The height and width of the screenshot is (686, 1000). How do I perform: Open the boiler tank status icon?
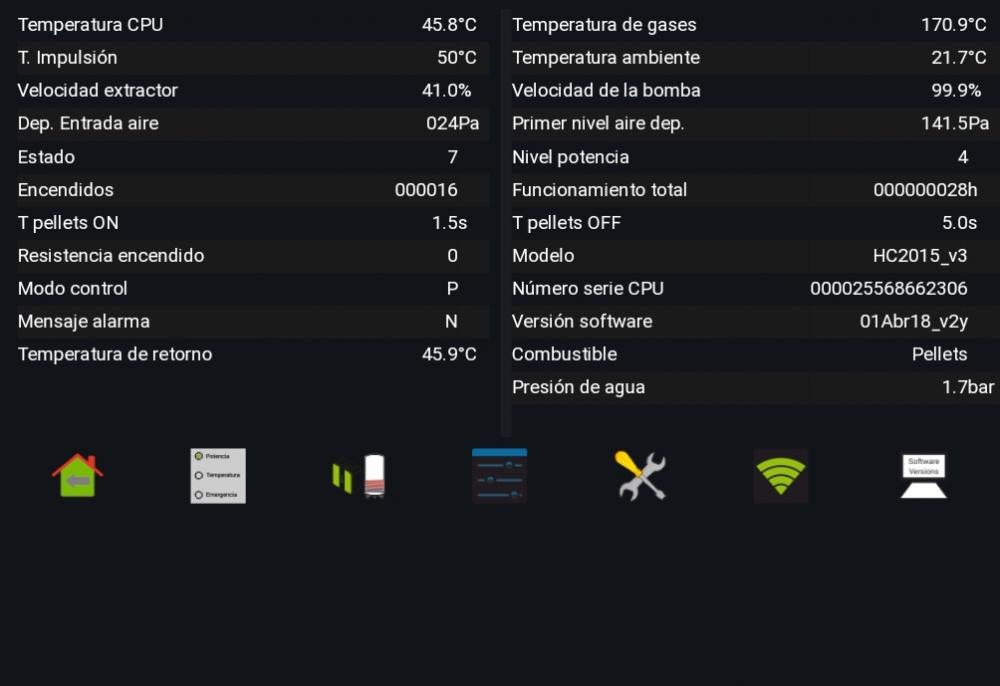click(358, 476)
